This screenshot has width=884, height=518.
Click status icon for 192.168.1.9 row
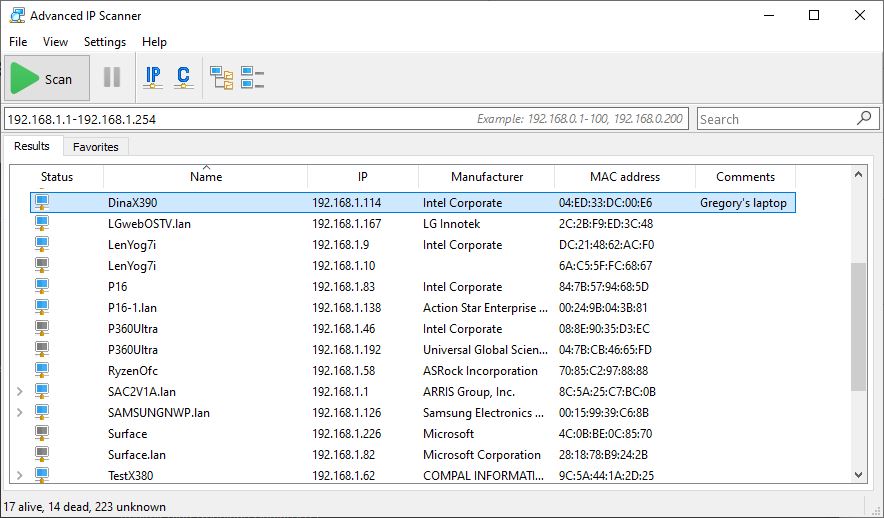coord(41,244)
